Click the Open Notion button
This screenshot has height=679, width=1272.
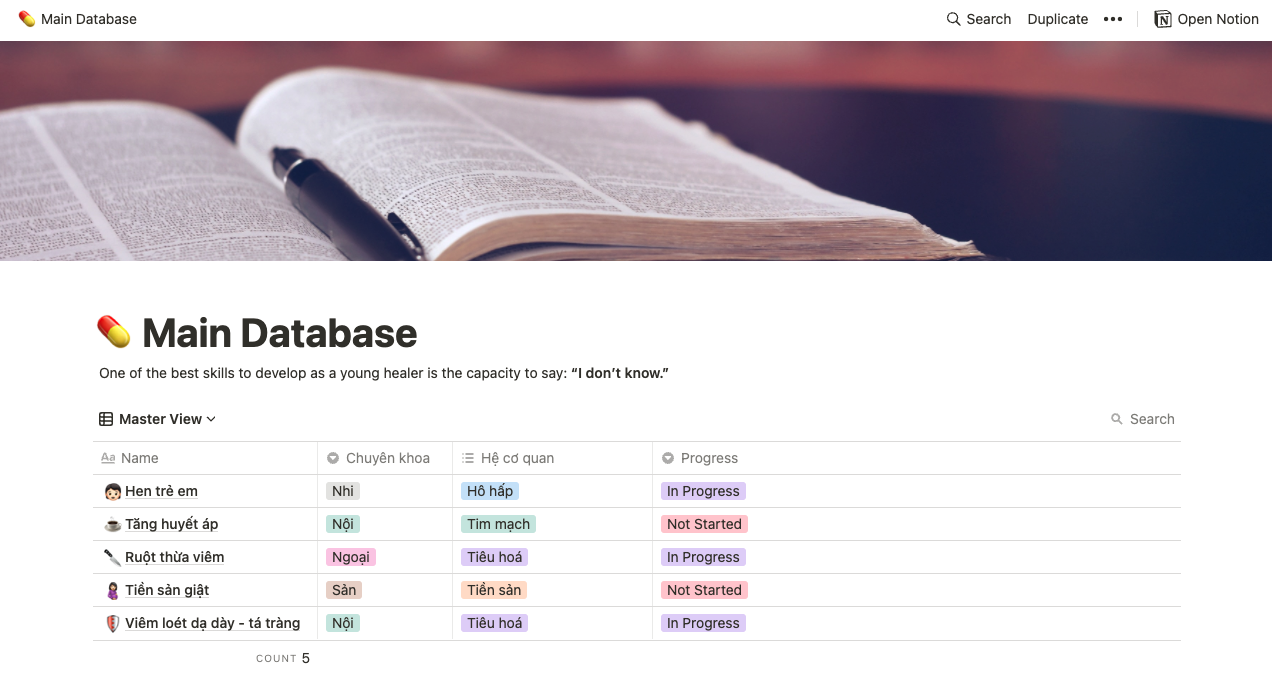pyautogui.click(x=1206, y=18)
